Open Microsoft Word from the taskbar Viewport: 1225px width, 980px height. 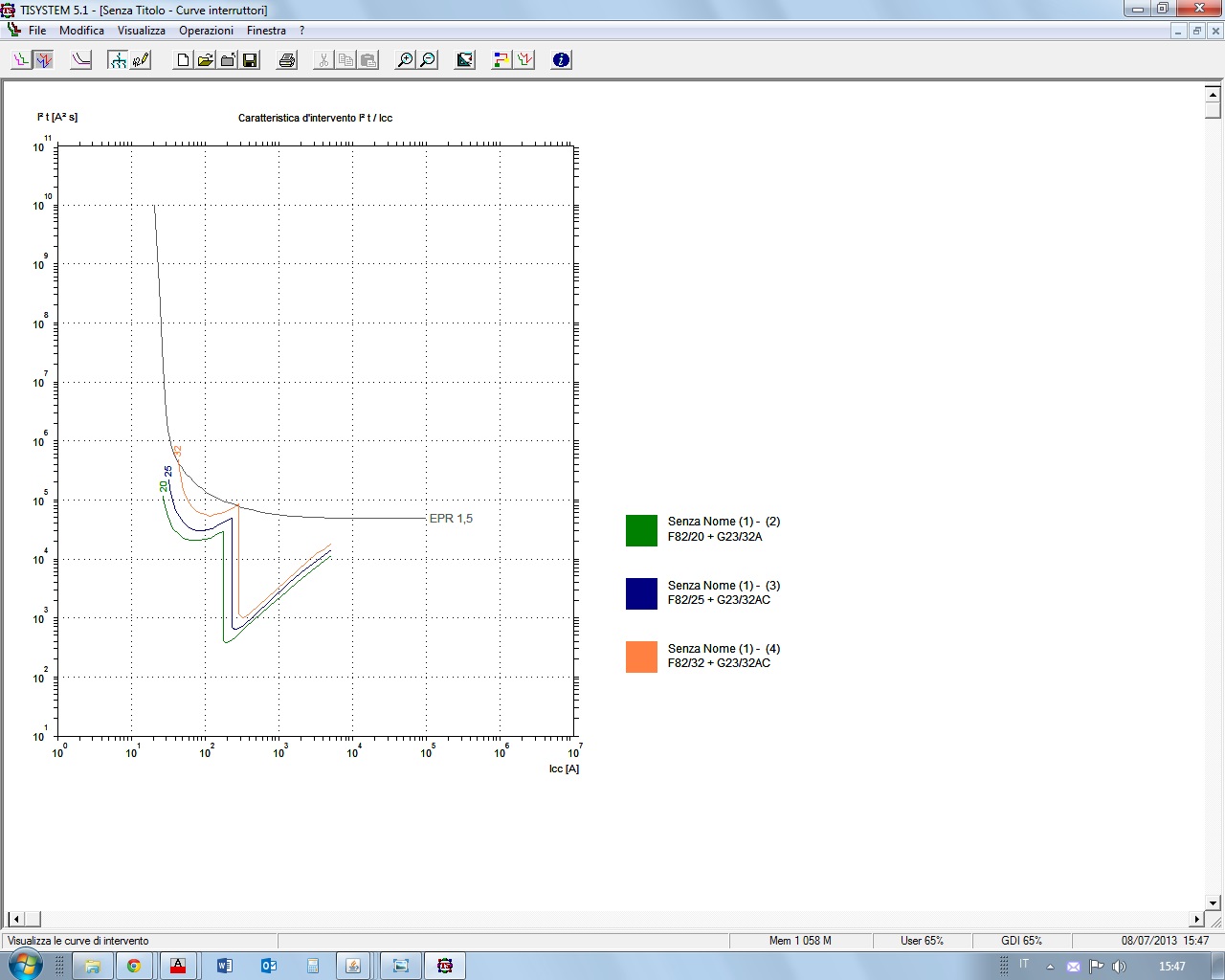(x=224, y=966)
